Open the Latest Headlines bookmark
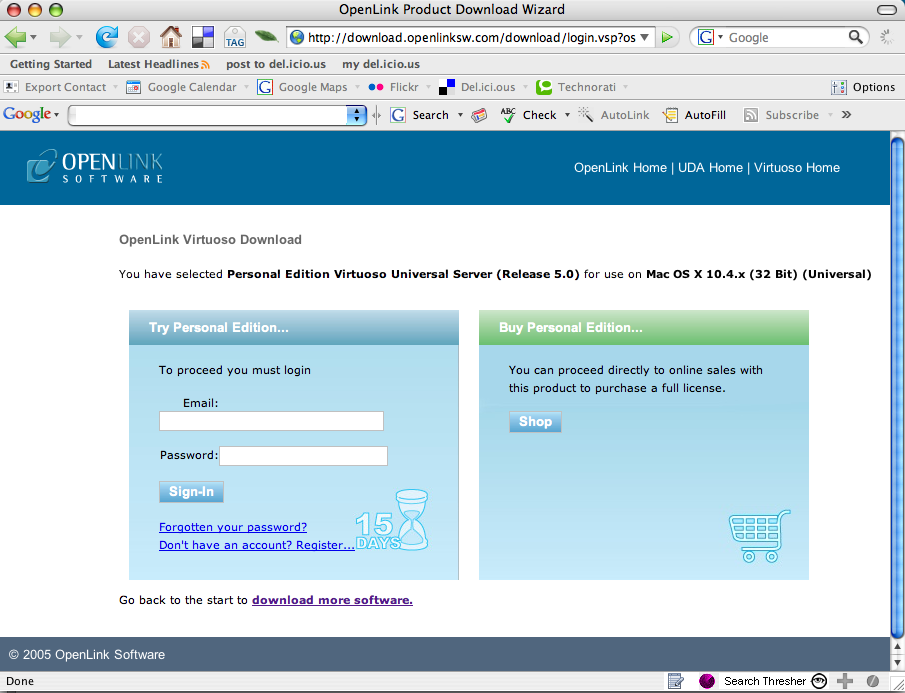The image size is (905, 693). [x=153, y=64]
